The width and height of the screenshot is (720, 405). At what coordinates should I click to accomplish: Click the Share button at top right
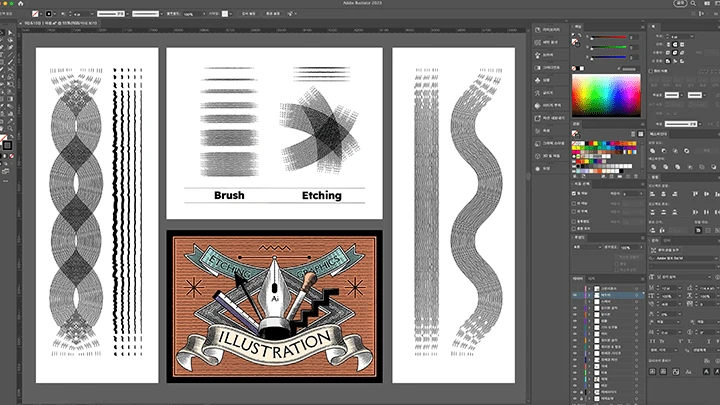point(680,3)
